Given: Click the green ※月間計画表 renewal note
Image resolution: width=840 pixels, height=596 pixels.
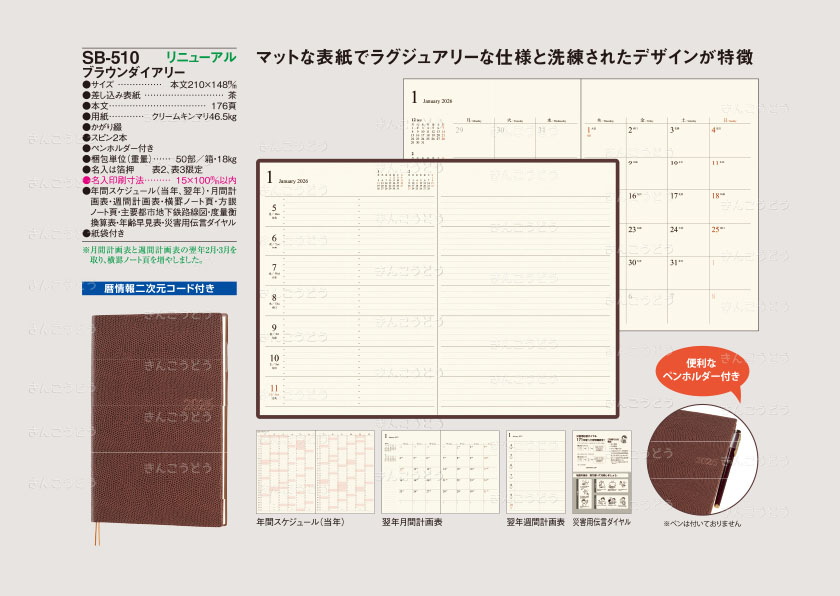Looking at the screenshot, I should click(159, 255).
